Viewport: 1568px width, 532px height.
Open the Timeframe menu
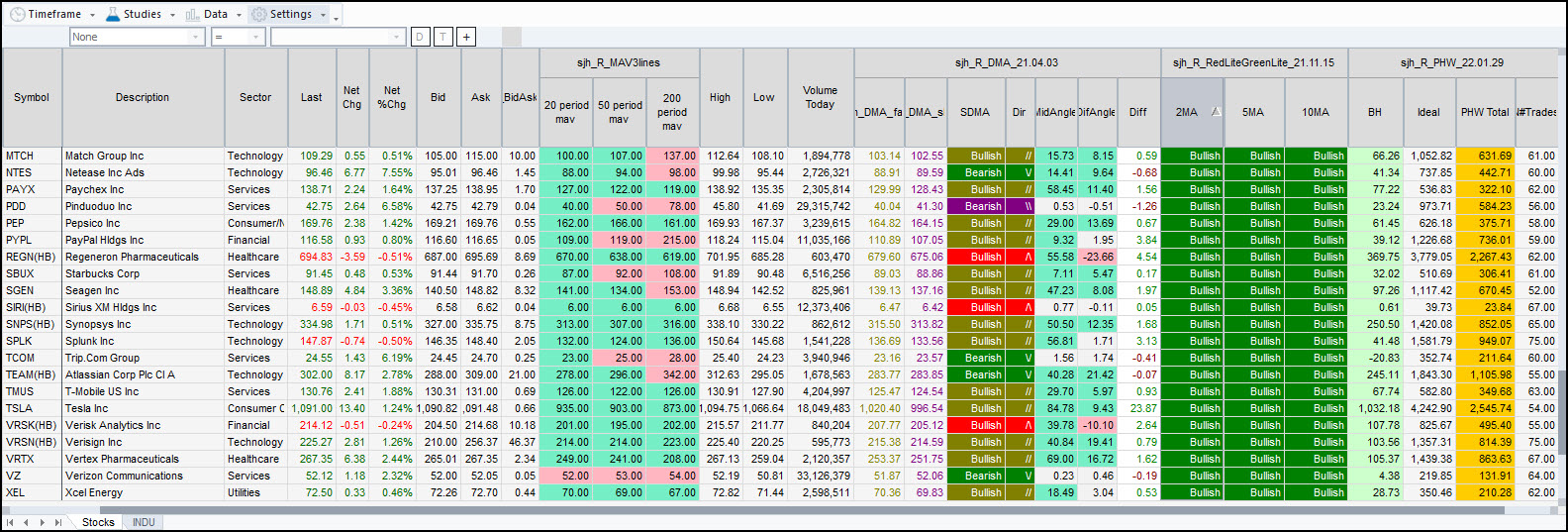(x=53, y=14)
